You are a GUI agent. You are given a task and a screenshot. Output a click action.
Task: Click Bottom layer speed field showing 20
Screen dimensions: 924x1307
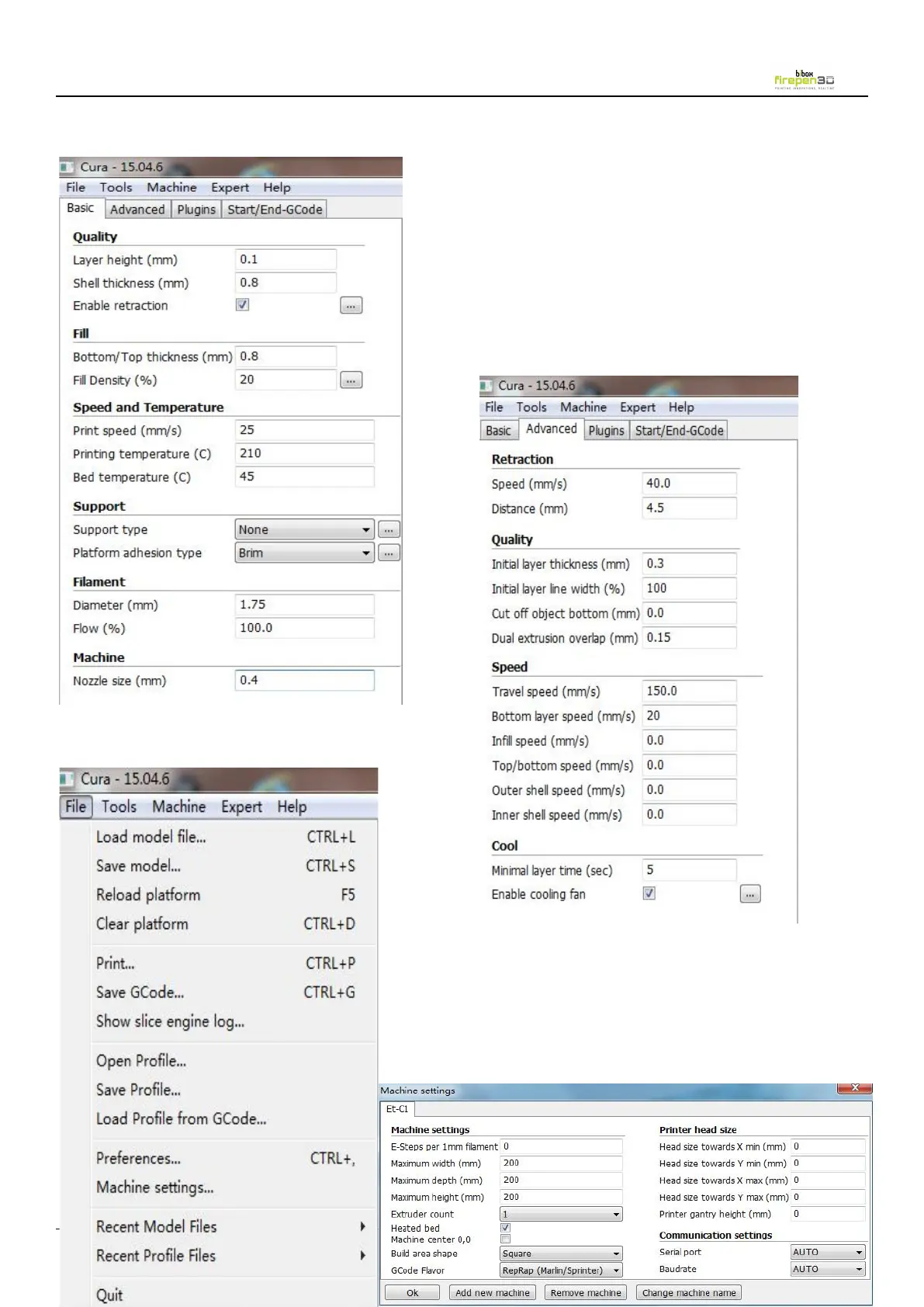coord(689,716)
